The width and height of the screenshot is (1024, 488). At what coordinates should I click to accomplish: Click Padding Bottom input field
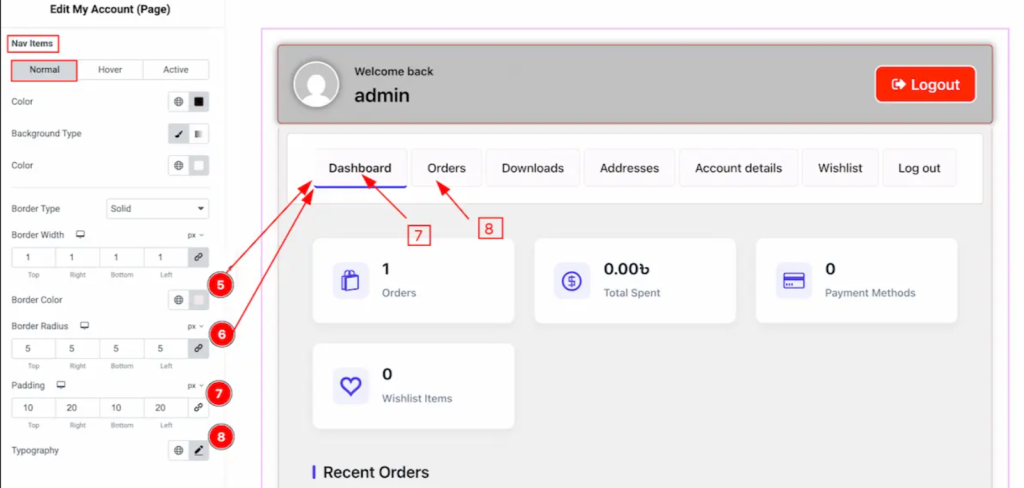click(x=121, y=408)
